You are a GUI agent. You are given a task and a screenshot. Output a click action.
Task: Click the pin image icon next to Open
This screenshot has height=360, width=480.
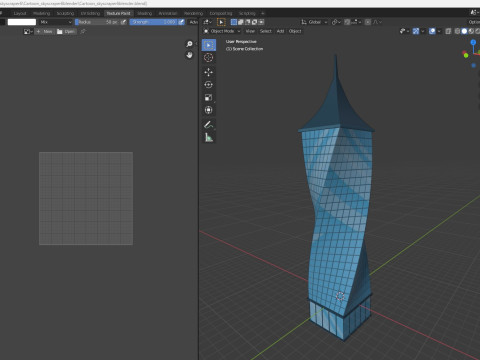83,32
